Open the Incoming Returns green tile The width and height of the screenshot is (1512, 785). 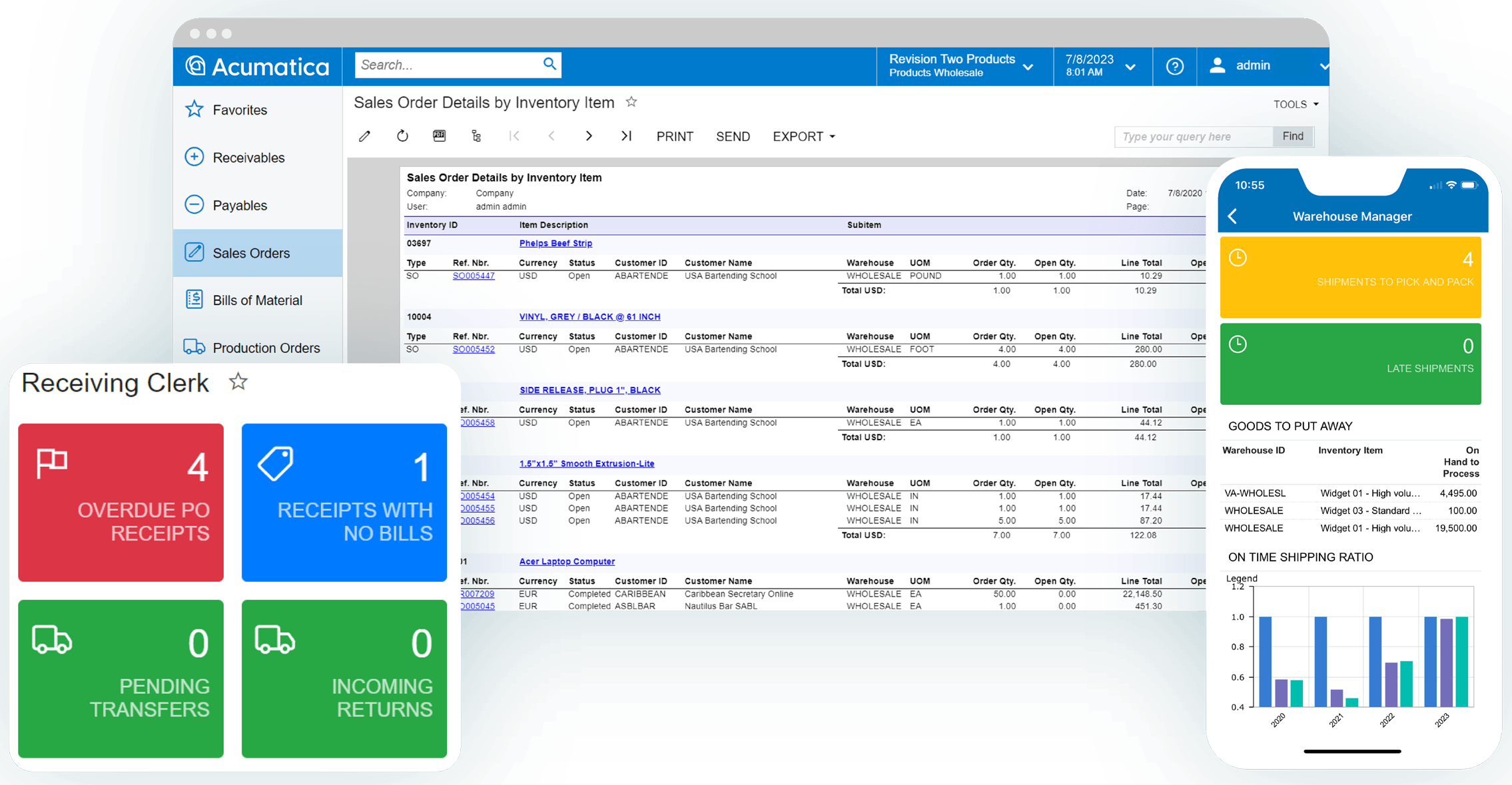[344, 678]
